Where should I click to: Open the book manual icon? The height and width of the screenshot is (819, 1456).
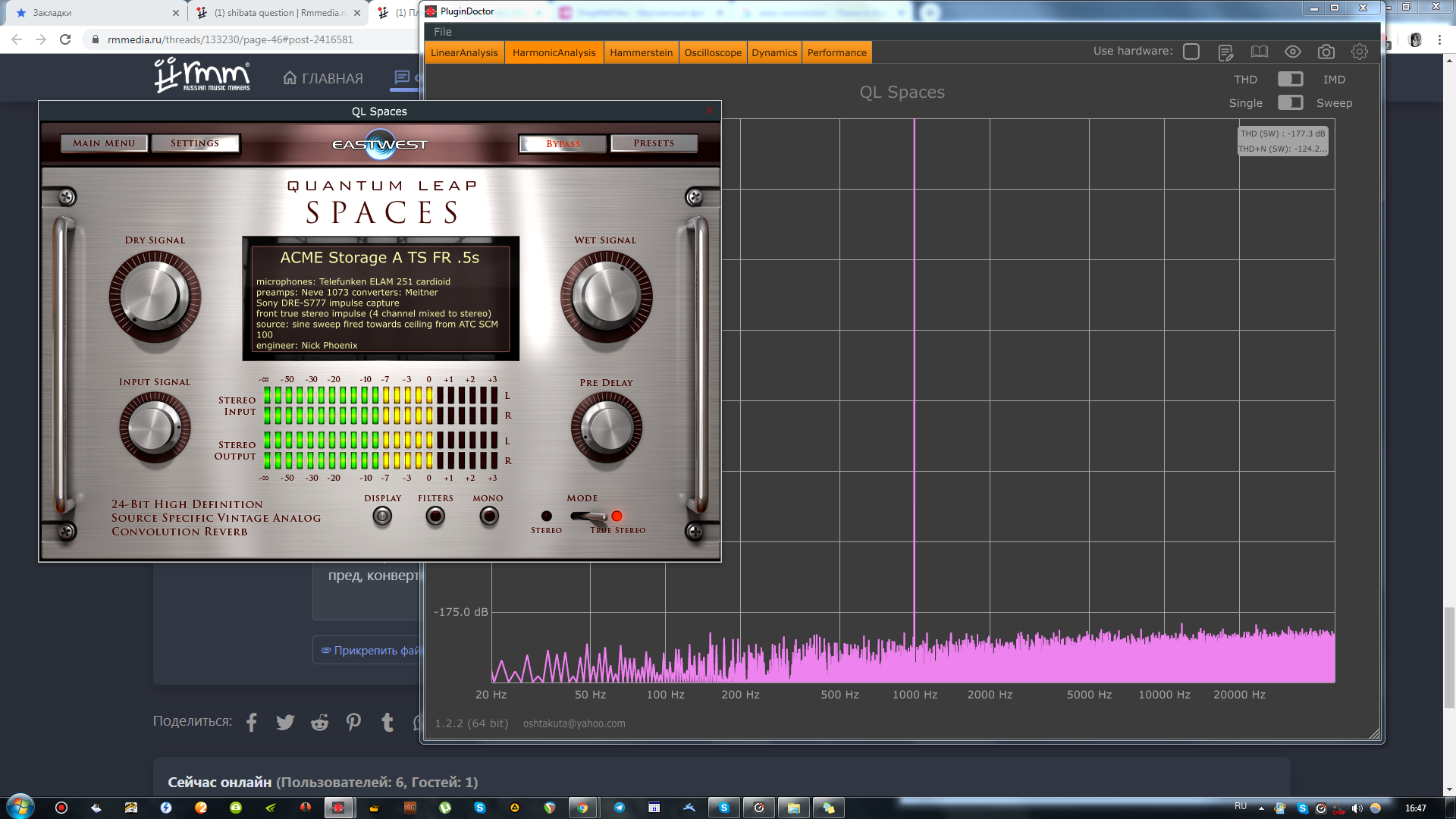click(1259, 52)
